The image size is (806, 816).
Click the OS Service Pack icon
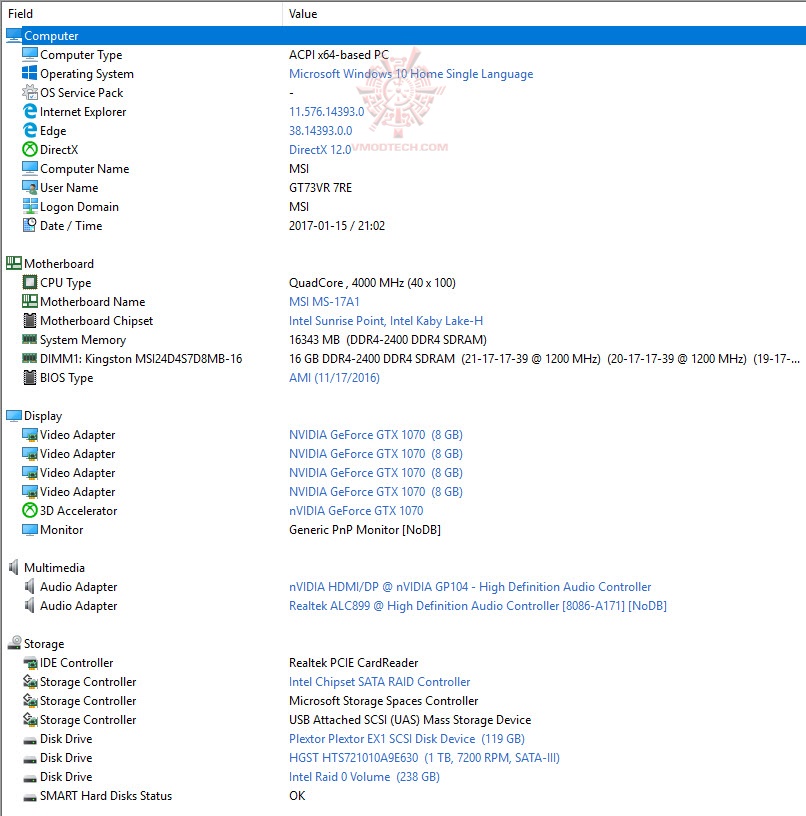tap(30, 93)
